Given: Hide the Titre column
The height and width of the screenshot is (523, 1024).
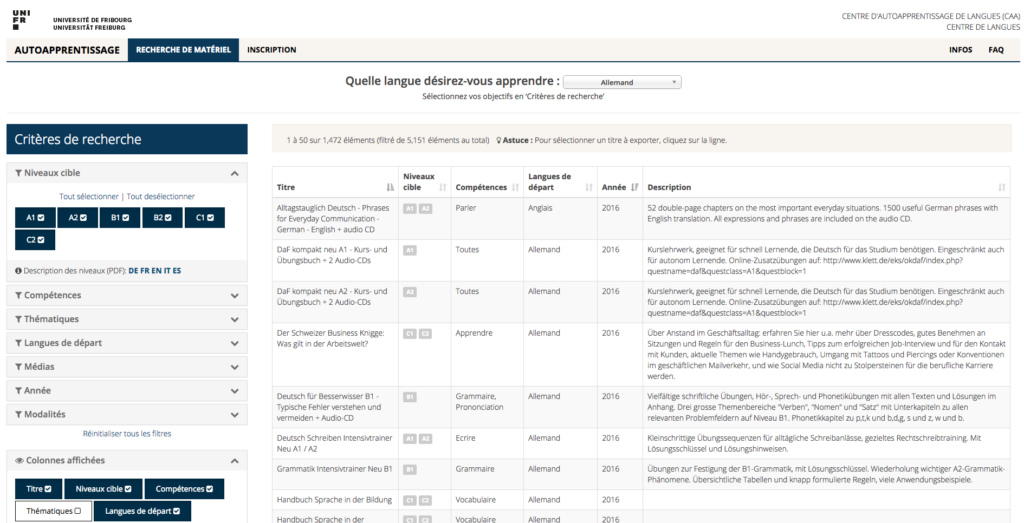Looking at the screenshot, I should pos(39,488).
